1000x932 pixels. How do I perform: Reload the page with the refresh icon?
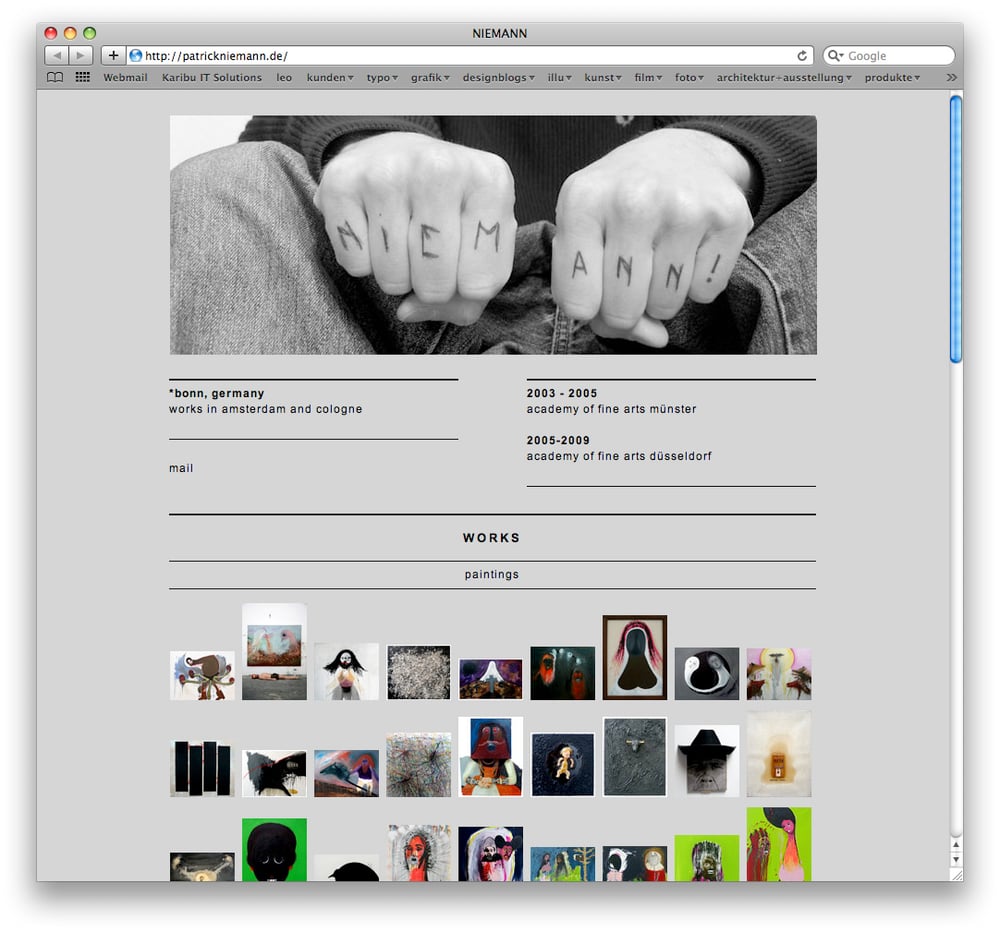(802, 55)
